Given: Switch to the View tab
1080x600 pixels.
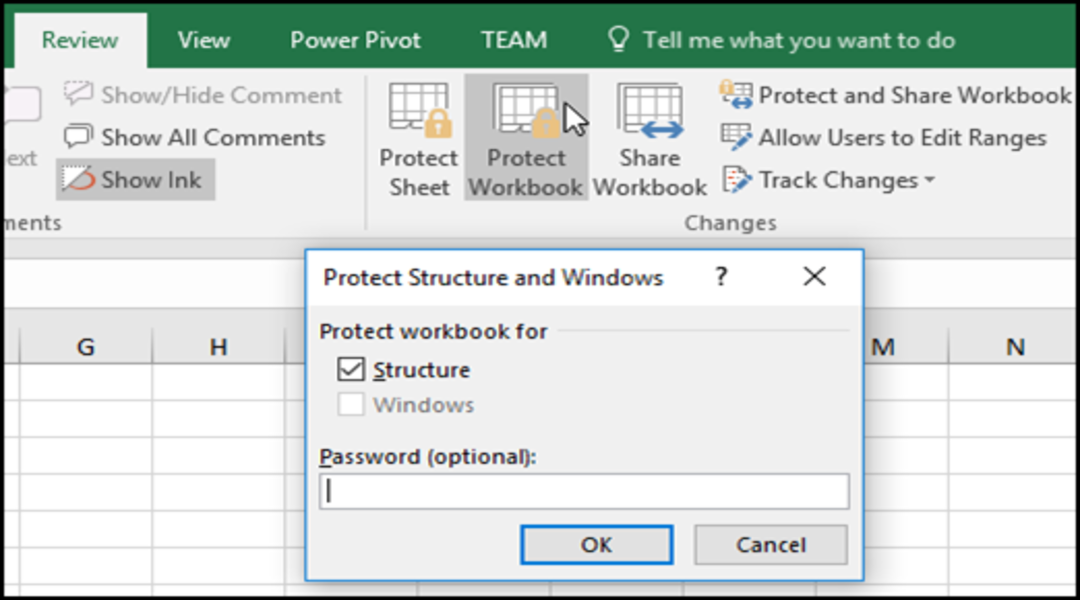Looking at the screenshot, I should click(x=204, y=40).
